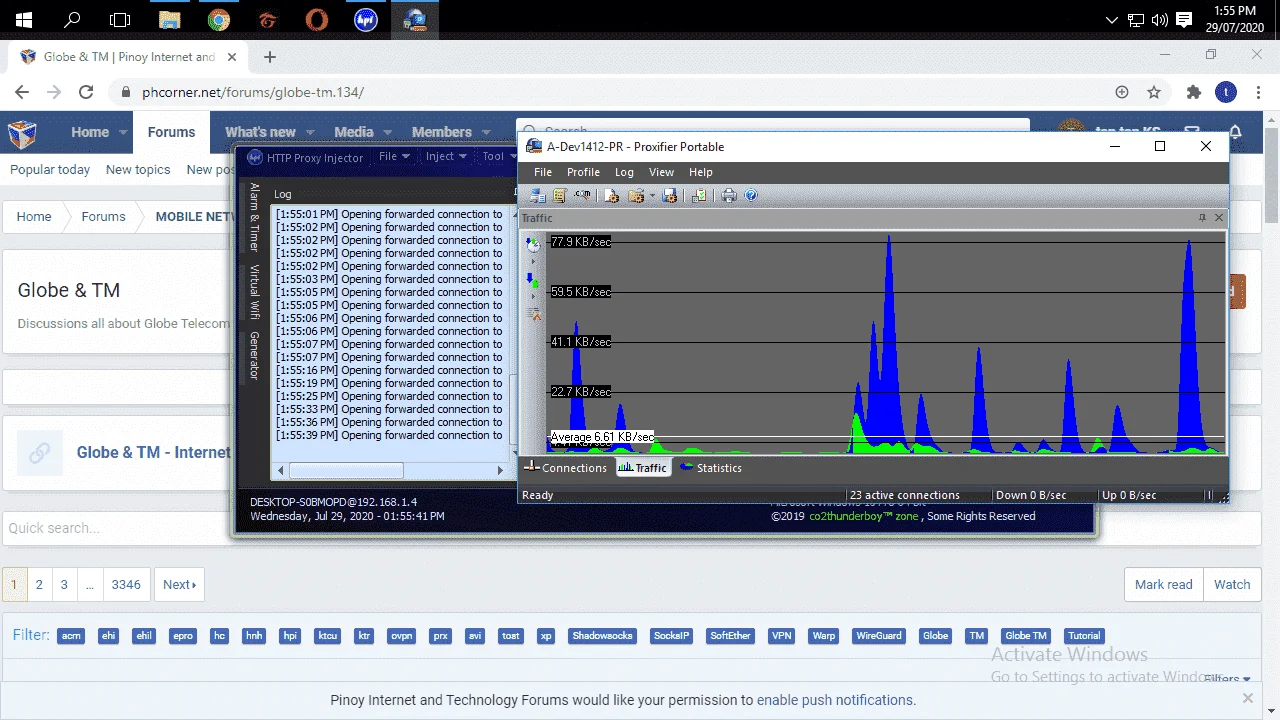Screen dimensions: 1280x720
Task: Filter threads by WireGuard tag
Action: click(879, 636)
